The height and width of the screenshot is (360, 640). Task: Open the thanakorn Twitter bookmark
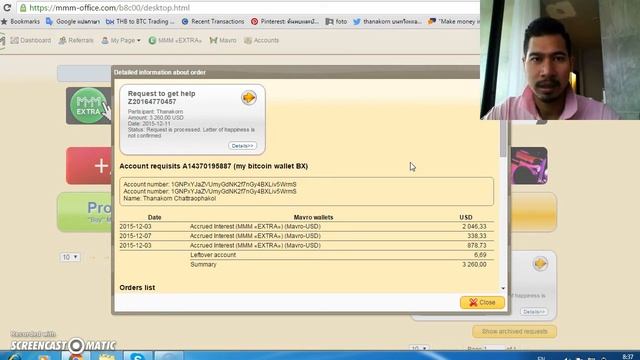(387, 21)
